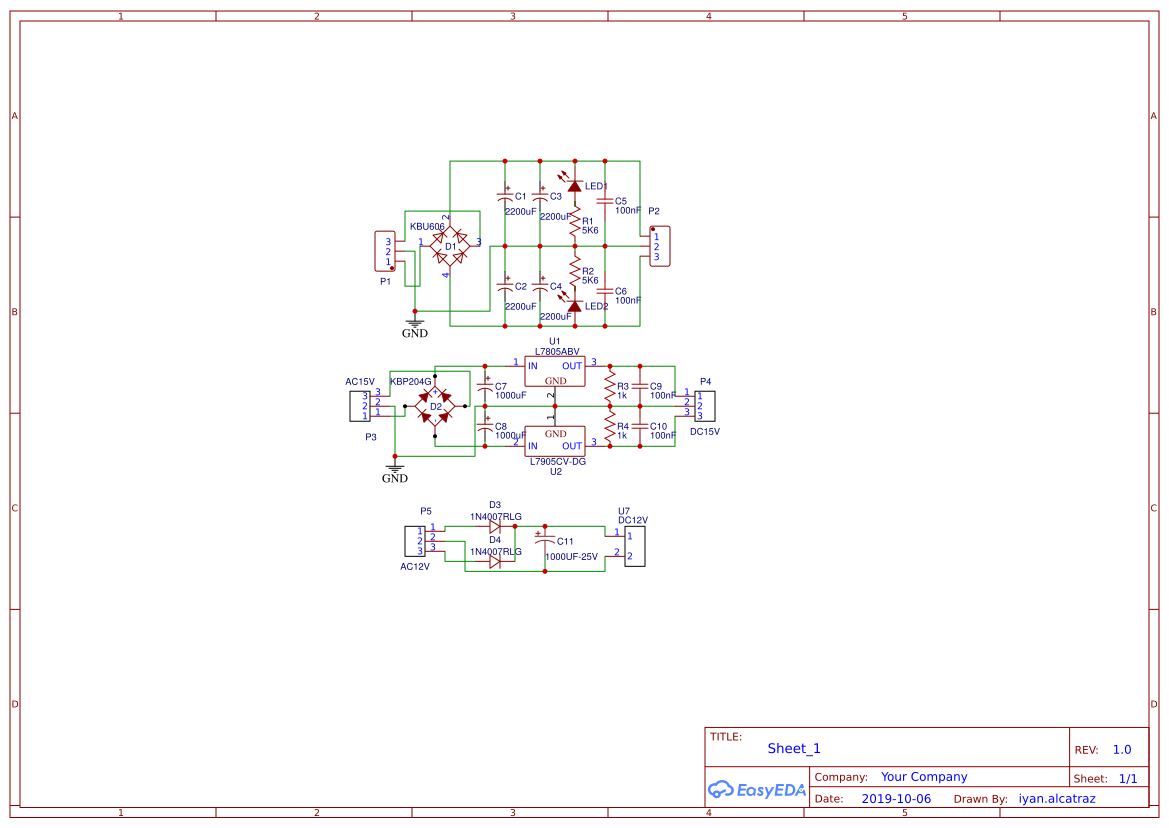The image size is (1169, 828).
Task: Select the D2 bridge rectifier symbol
Action: pyautogui.click(x=435, y=406)
